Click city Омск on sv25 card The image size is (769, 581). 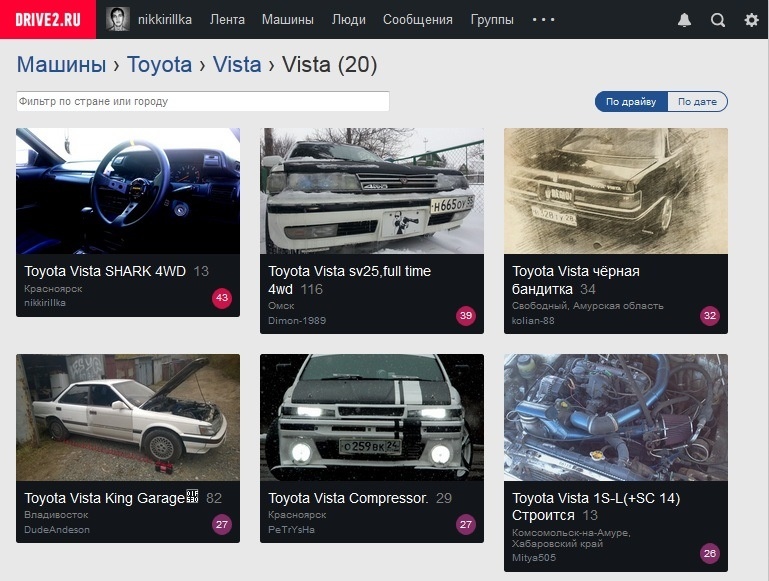[x=281, y=305]
